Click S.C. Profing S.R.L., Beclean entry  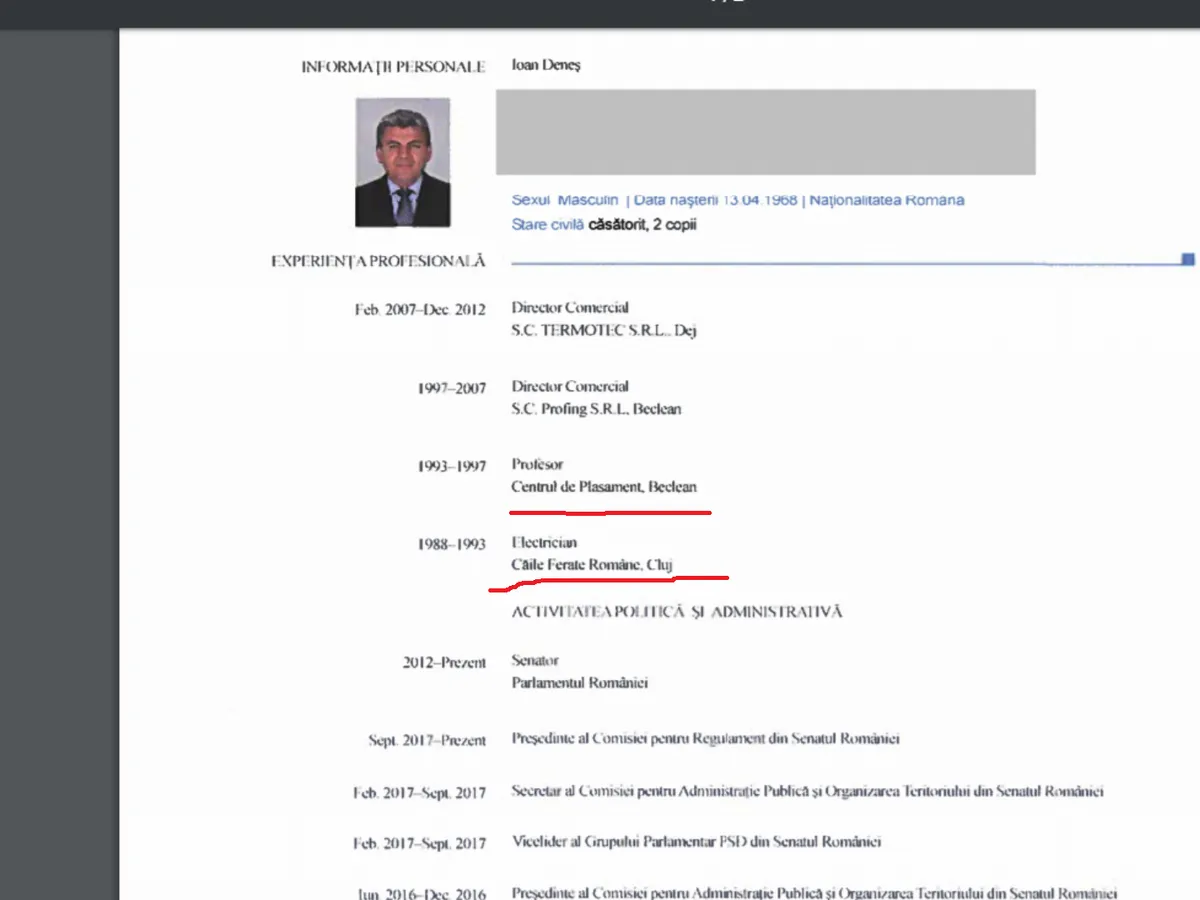click(596, 409)
